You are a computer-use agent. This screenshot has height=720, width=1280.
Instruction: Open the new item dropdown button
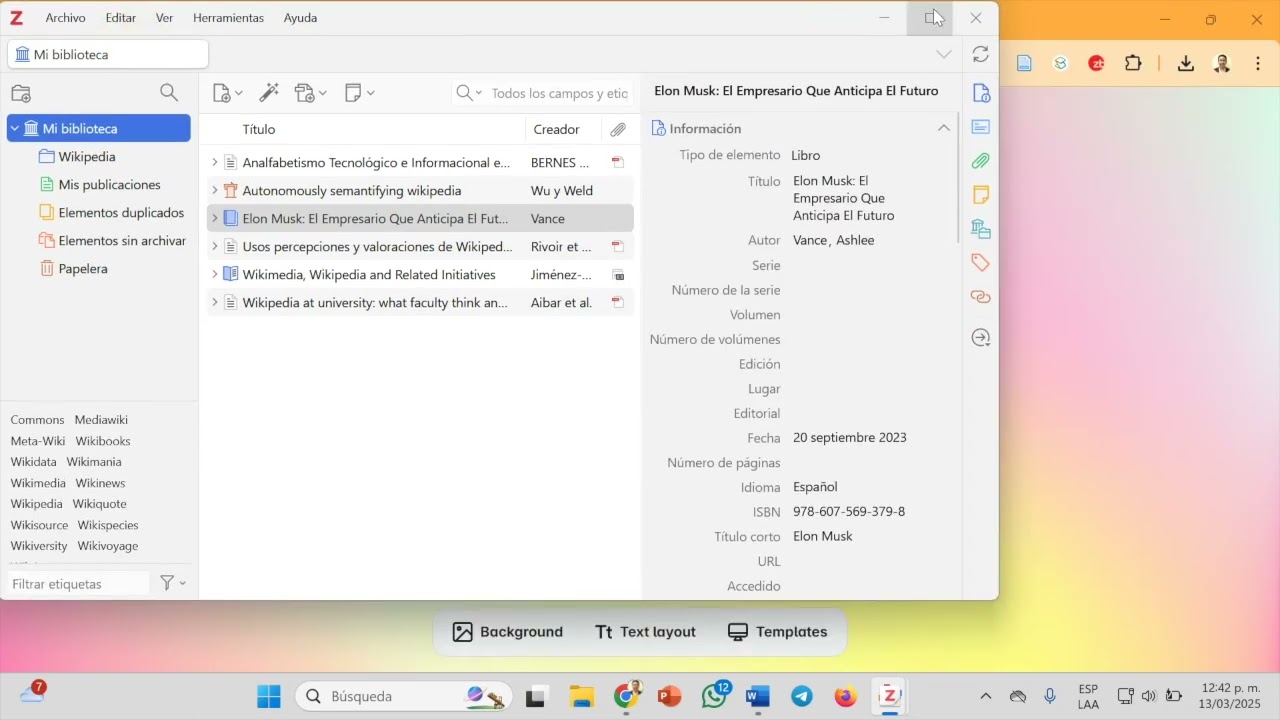coord(228,93)
